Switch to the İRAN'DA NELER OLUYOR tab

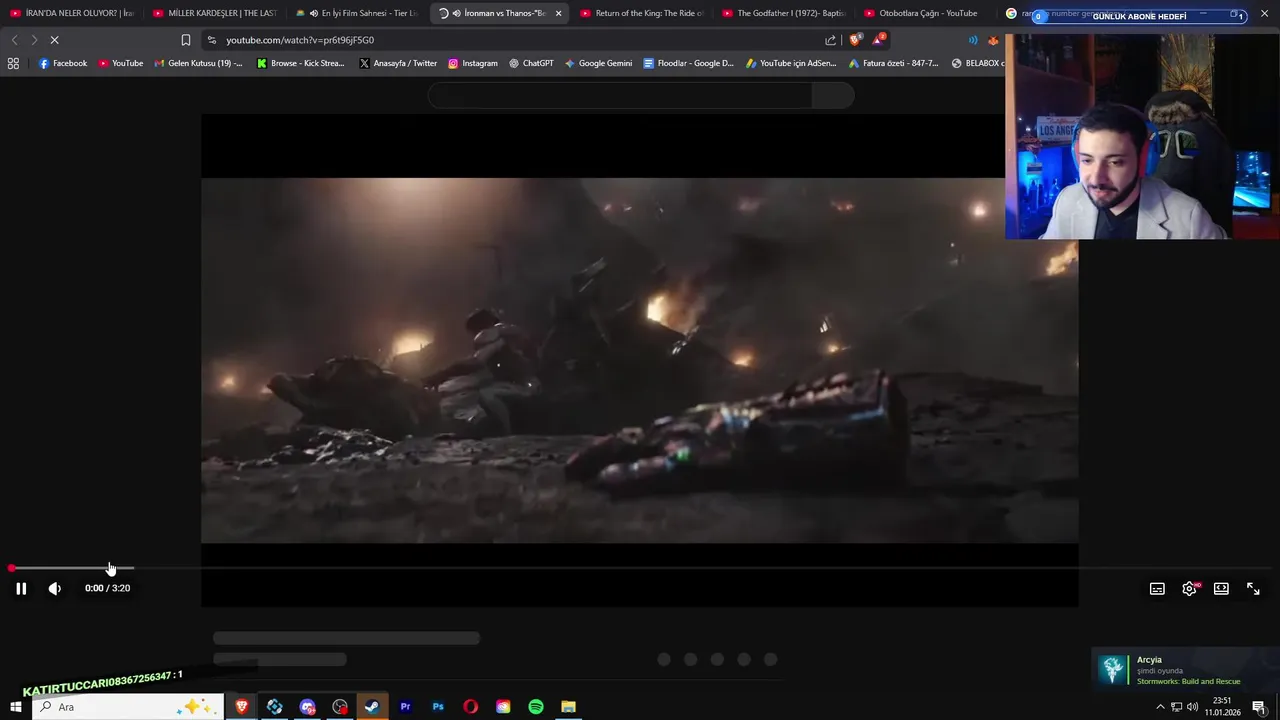[72, 13]
